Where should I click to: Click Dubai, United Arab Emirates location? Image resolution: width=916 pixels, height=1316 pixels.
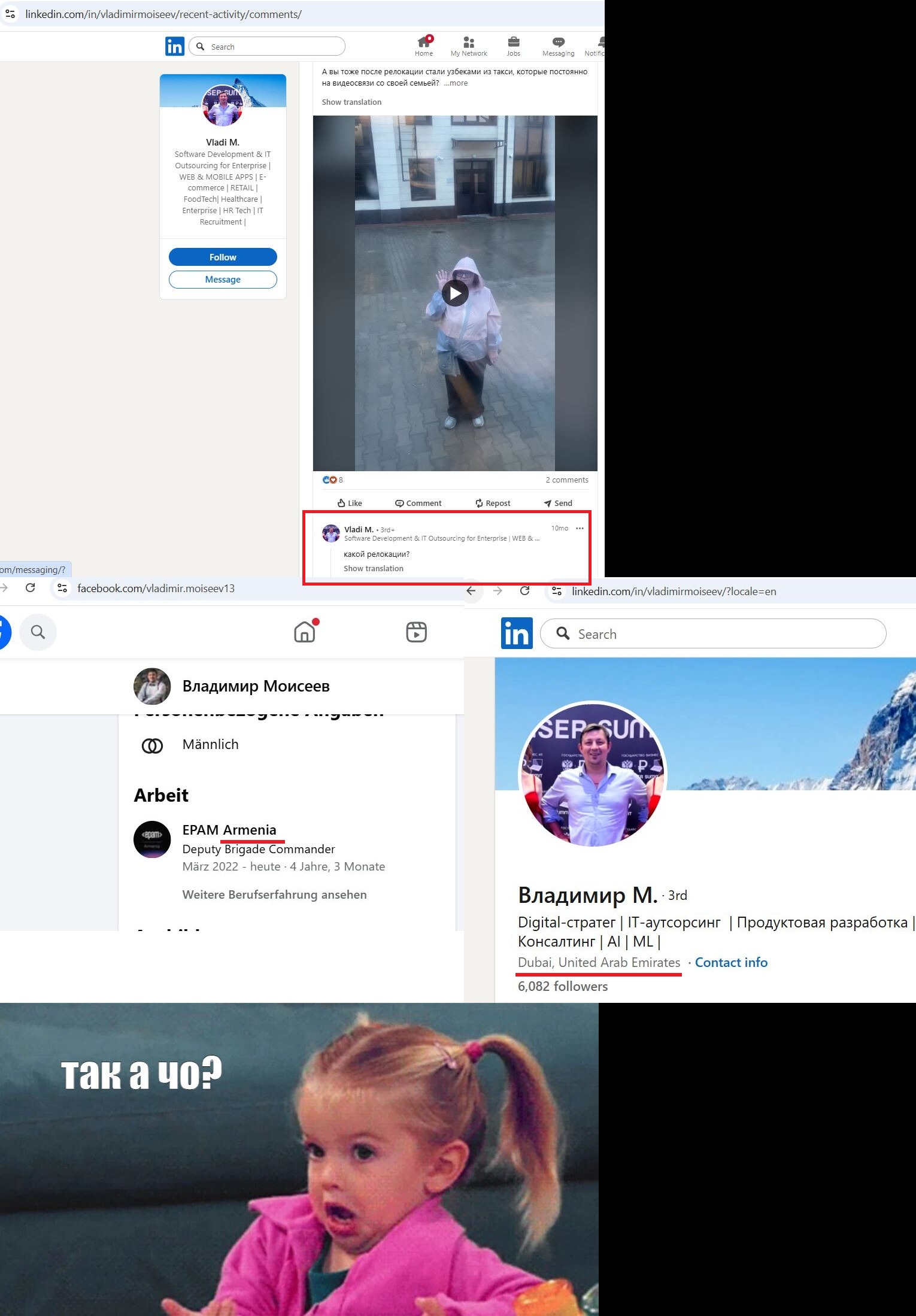599,962
